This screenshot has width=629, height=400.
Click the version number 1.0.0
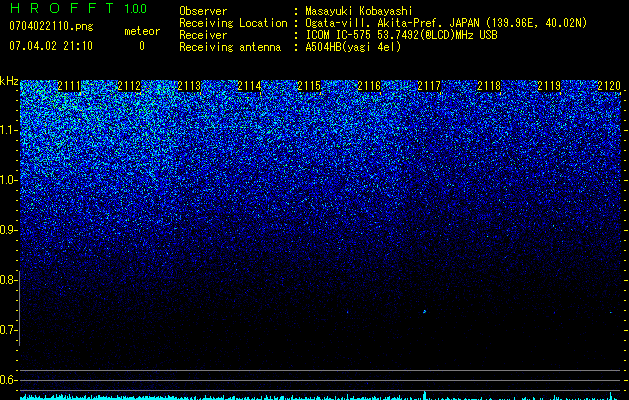(x=136, y=9)
